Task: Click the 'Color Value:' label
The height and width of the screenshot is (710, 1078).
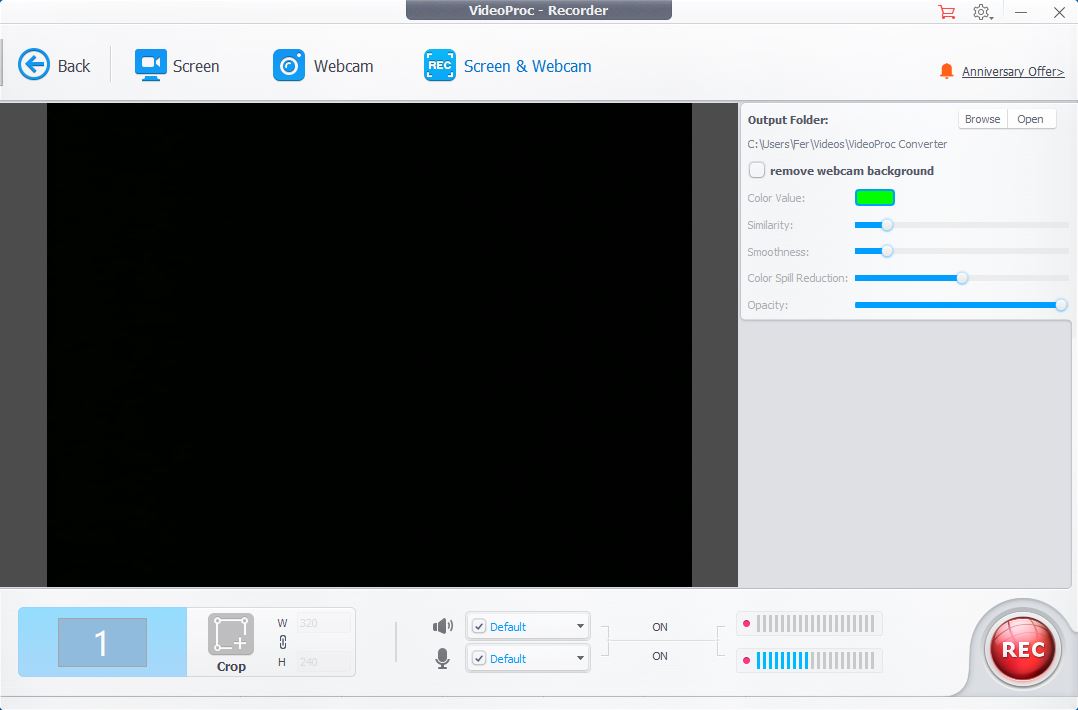Action: (x=776, y=198)
